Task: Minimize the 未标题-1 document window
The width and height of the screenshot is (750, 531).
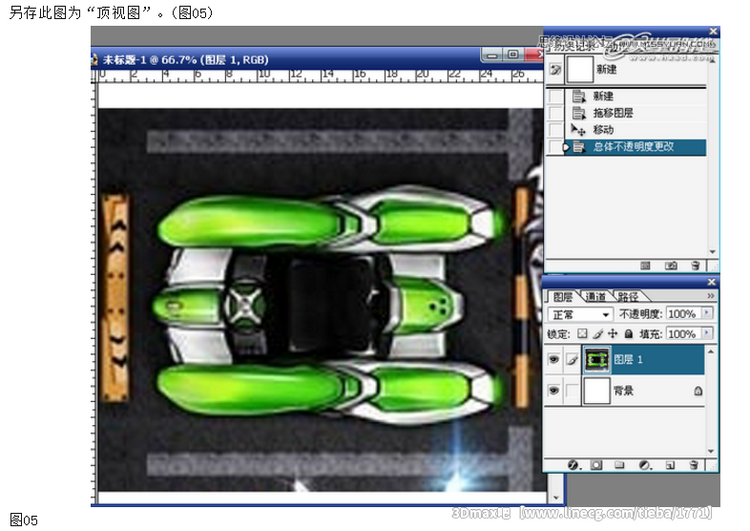Action: tap(492, 55)
